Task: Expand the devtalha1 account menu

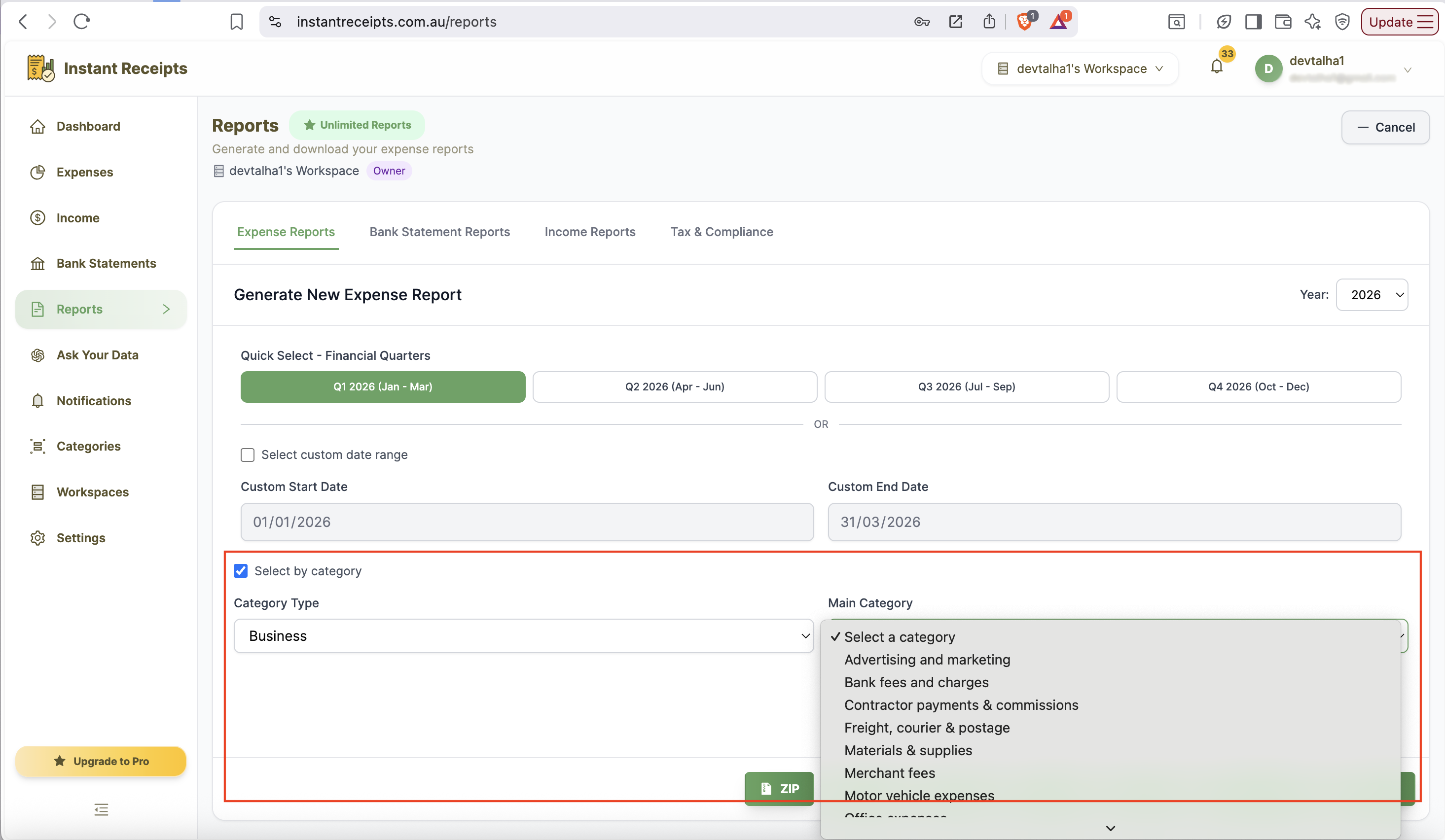Action: click(1407, 70)
